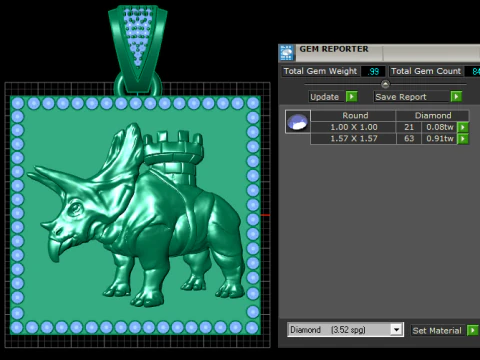480x360 pixels.
Task: Click the GEM REPORTER title bar
Action: (x=379, y=53)
